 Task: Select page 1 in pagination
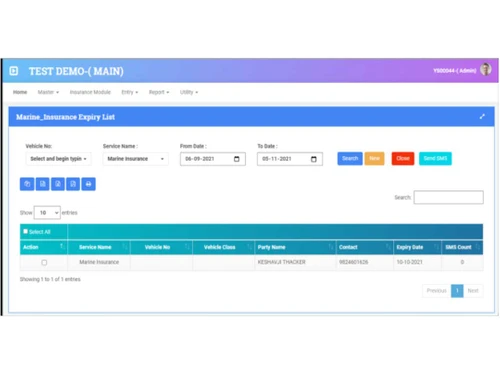tap(457, 291)
